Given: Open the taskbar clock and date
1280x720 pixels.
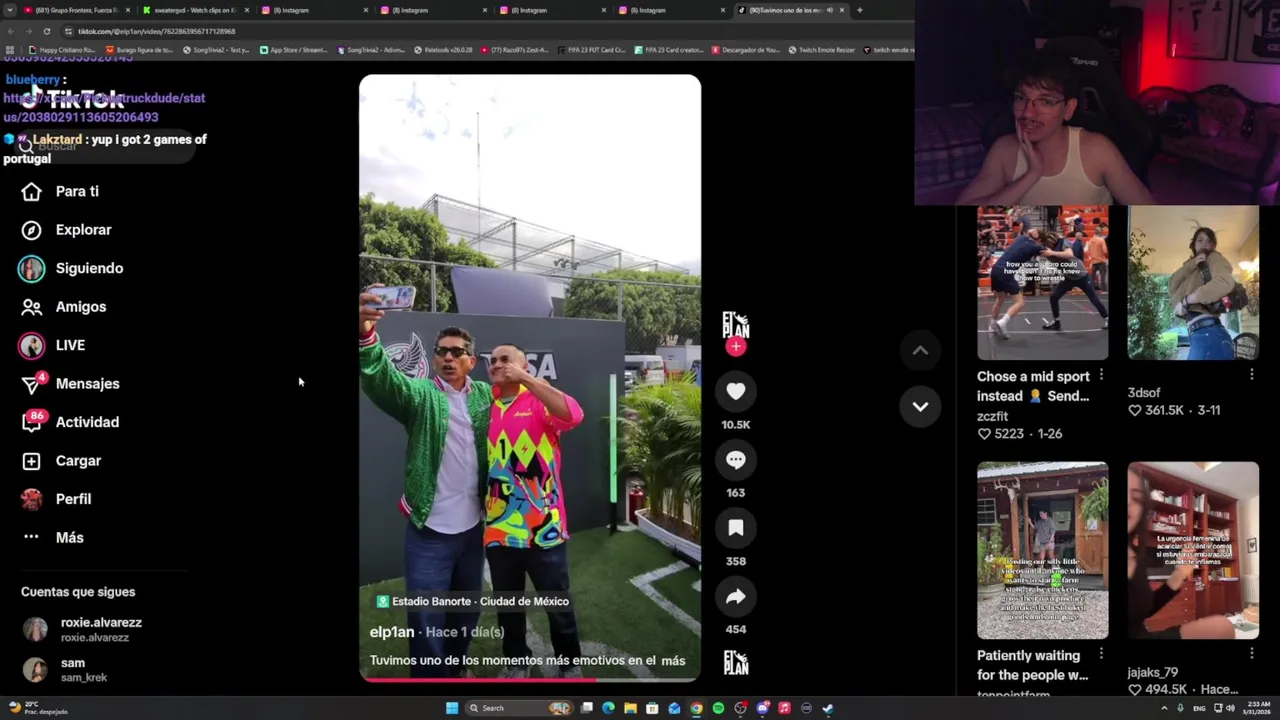Looking at the screenshot, I should point(1258,708).
